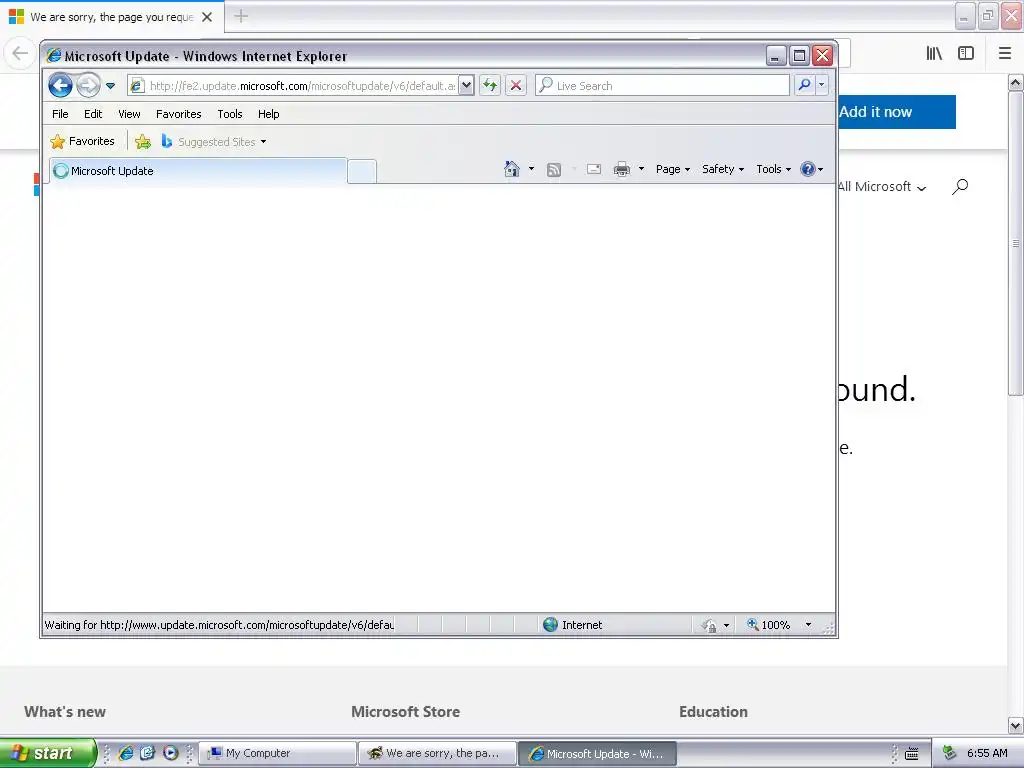Expand the zoom level dropdown arrow
This screenshot has height=768, width=1024.
[808, 625]
